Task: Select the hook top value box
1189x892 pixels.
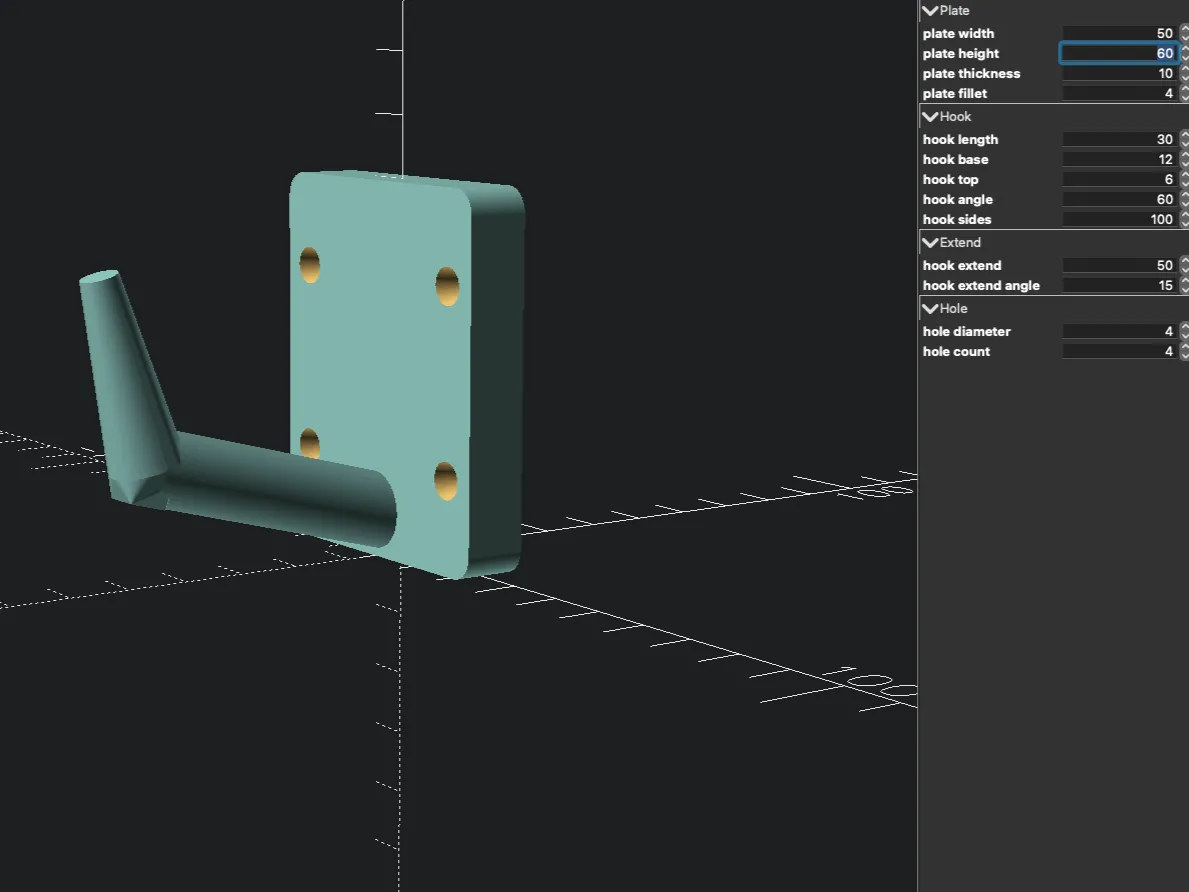Action: (x=1118, y=180)
